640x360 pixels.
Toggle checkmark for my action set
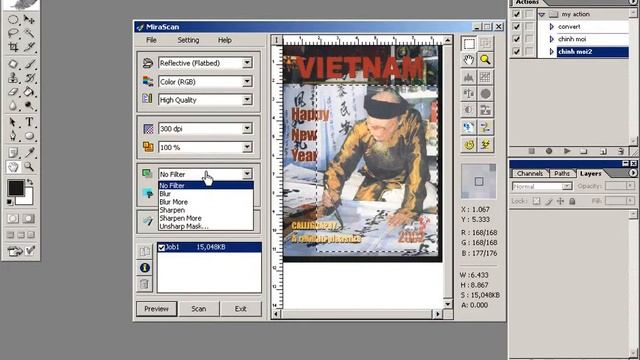(517, 14)
